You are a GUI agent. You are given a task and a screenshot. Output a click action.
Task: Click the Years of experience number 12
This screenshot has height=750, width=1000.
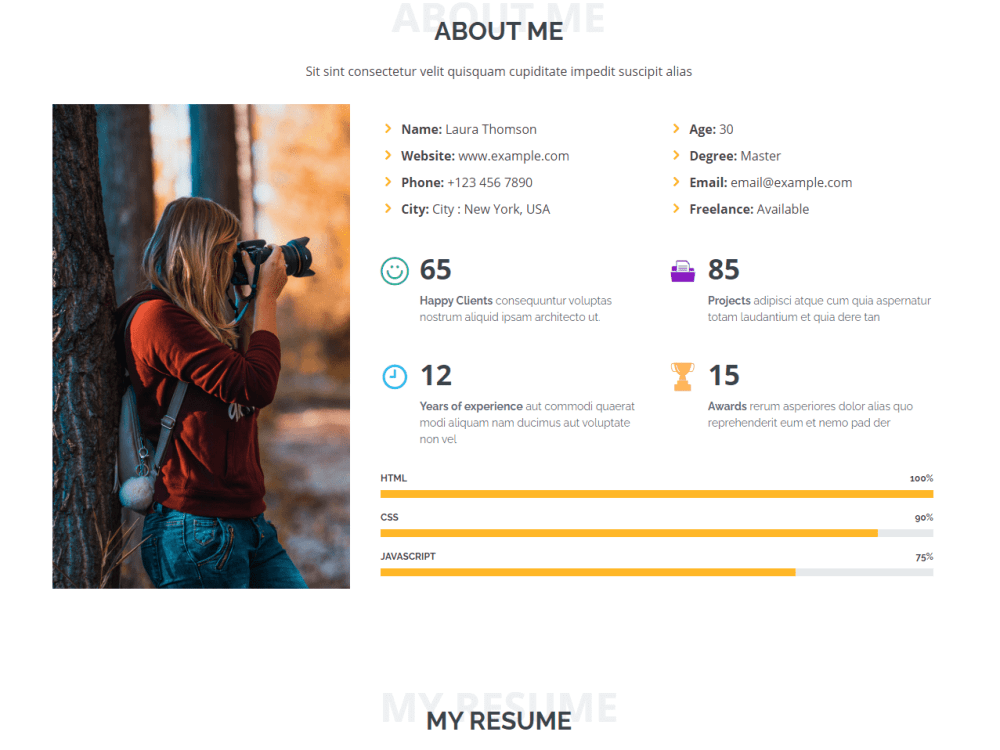pyautogui.click(x=436, y=376)
